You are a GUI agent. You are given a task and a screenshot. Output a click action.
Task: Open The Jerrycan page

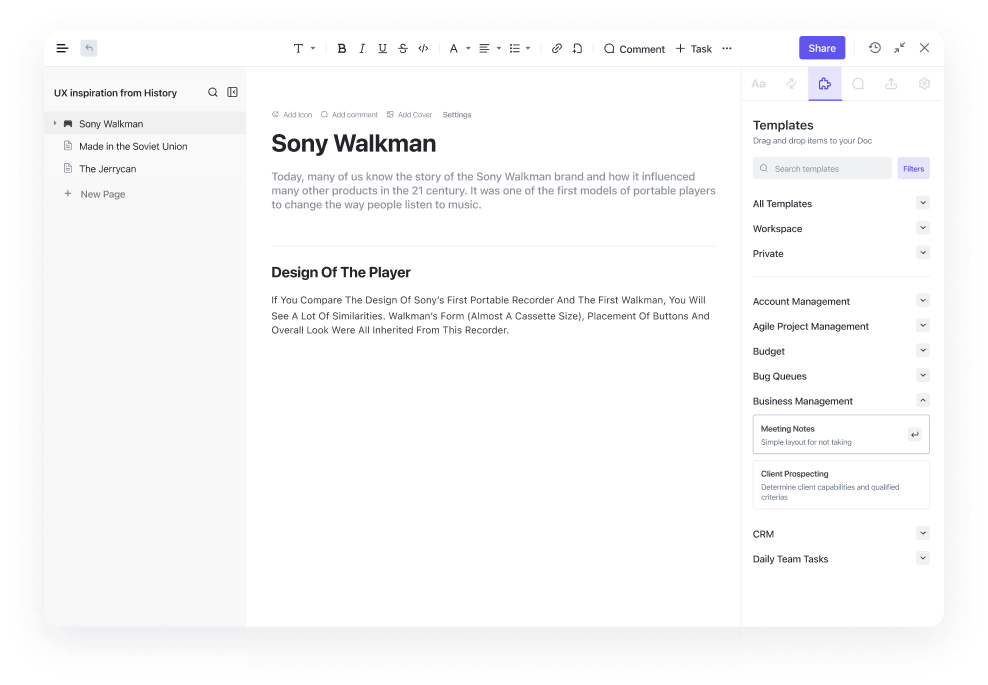tap(108, 169)
